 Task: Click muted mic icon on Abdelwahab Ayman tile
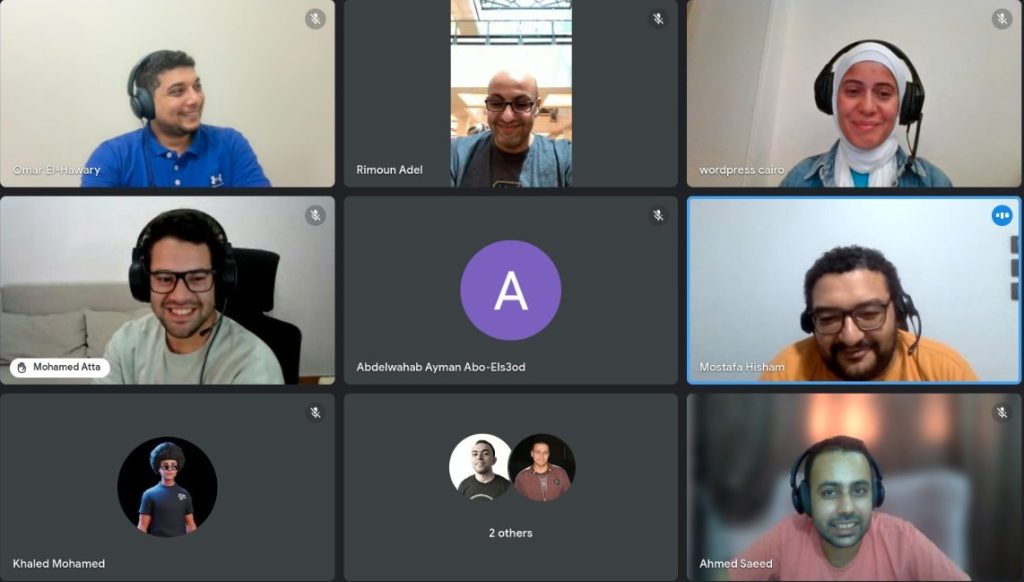pyautogui.click(x=659, y=215)
